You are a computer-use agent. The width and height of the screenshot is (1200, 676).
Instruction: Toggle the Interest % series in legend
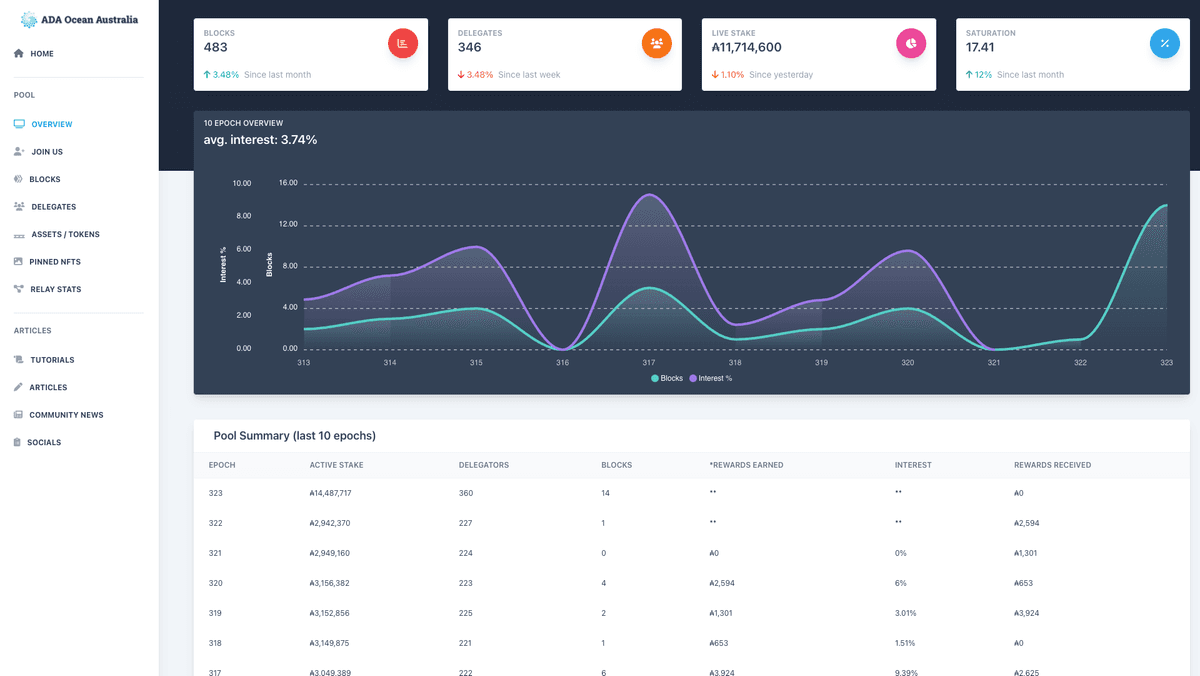[x=710, y=378]
